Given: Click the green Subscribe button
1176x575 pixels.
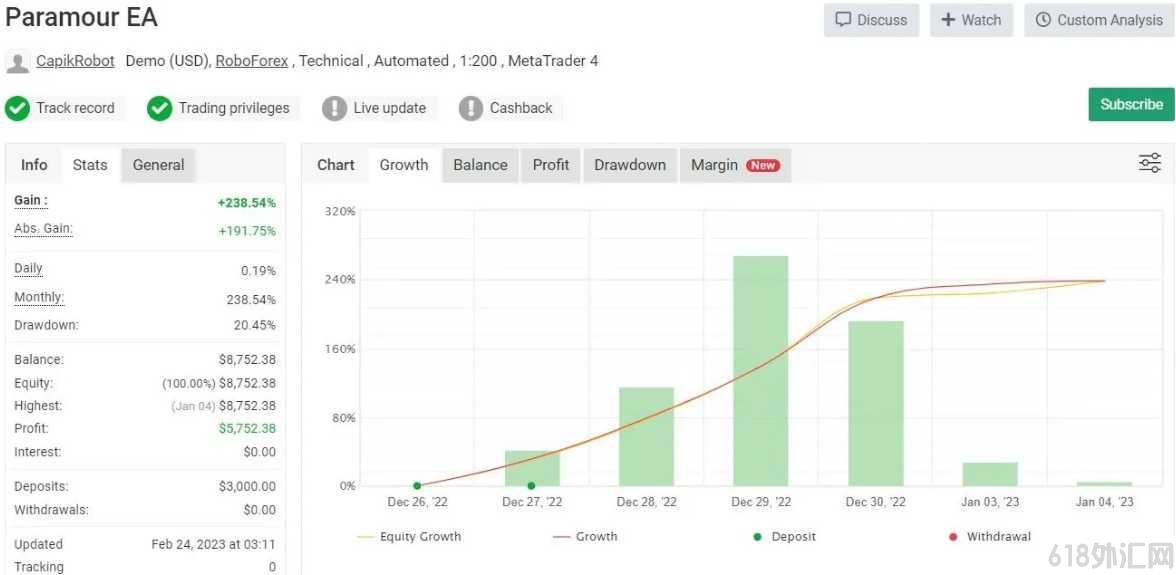Looking at the screenshot, I should pos(1131,104).
